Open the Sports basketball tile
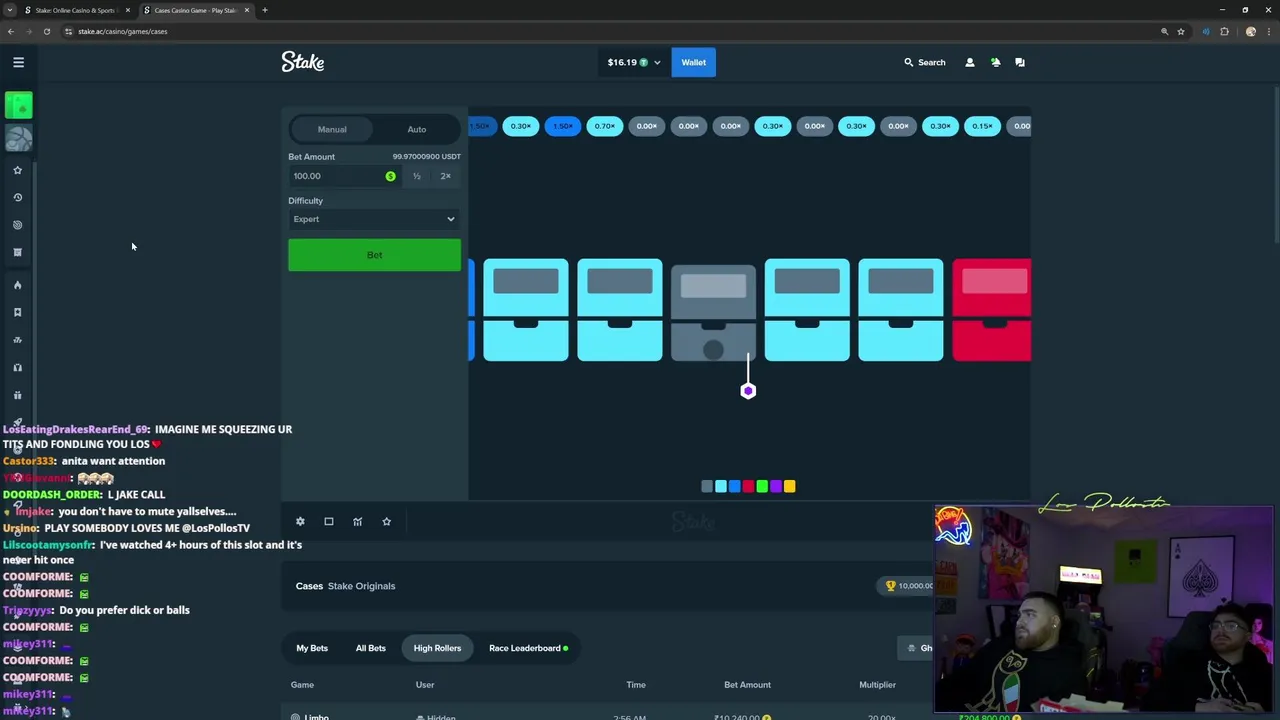 tap(18, 137)
